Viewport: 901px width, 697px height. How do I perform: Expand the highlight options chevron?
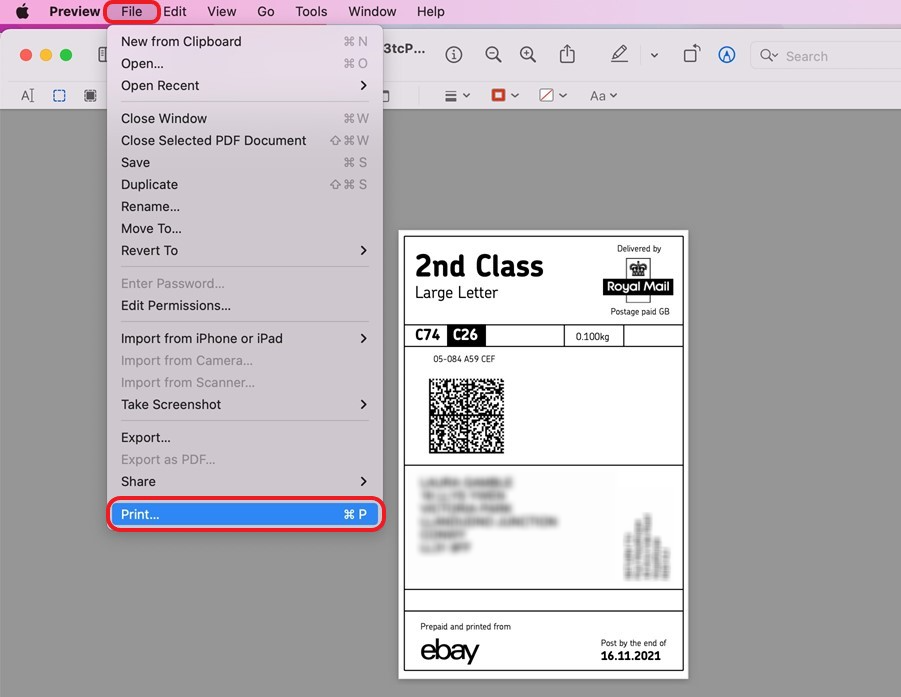point(654,56)
